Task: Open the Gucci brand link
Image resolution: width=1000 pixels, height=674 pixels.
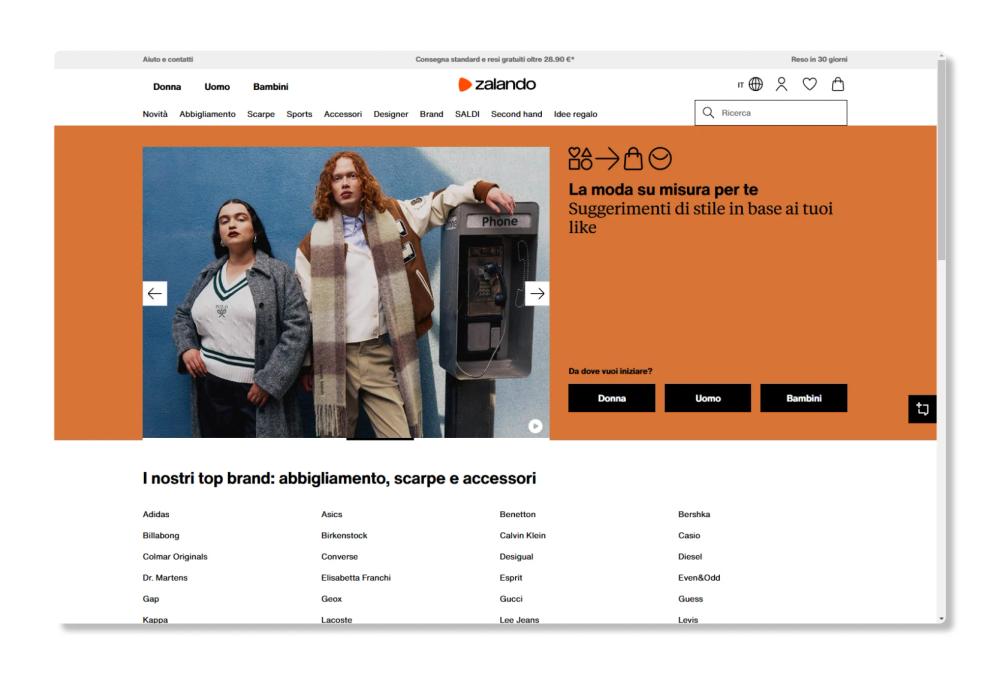Action: tap(511, 598)
